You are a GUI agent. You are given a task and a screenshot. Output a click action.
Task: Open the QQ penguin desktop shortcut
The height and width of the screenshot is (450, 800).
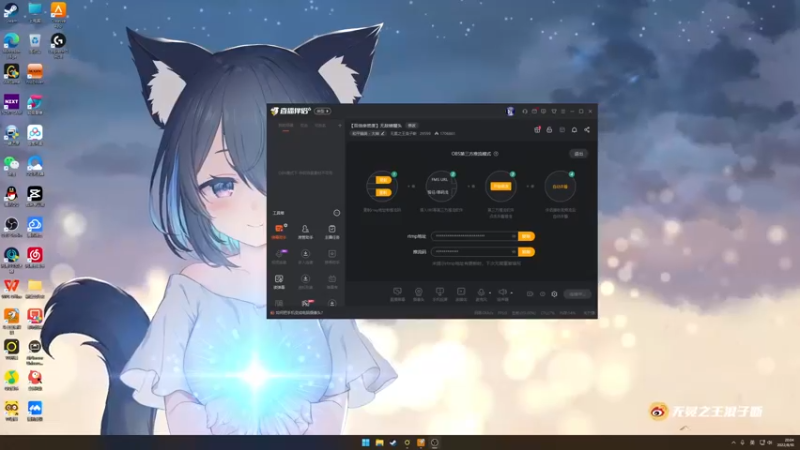click(11, 196)
